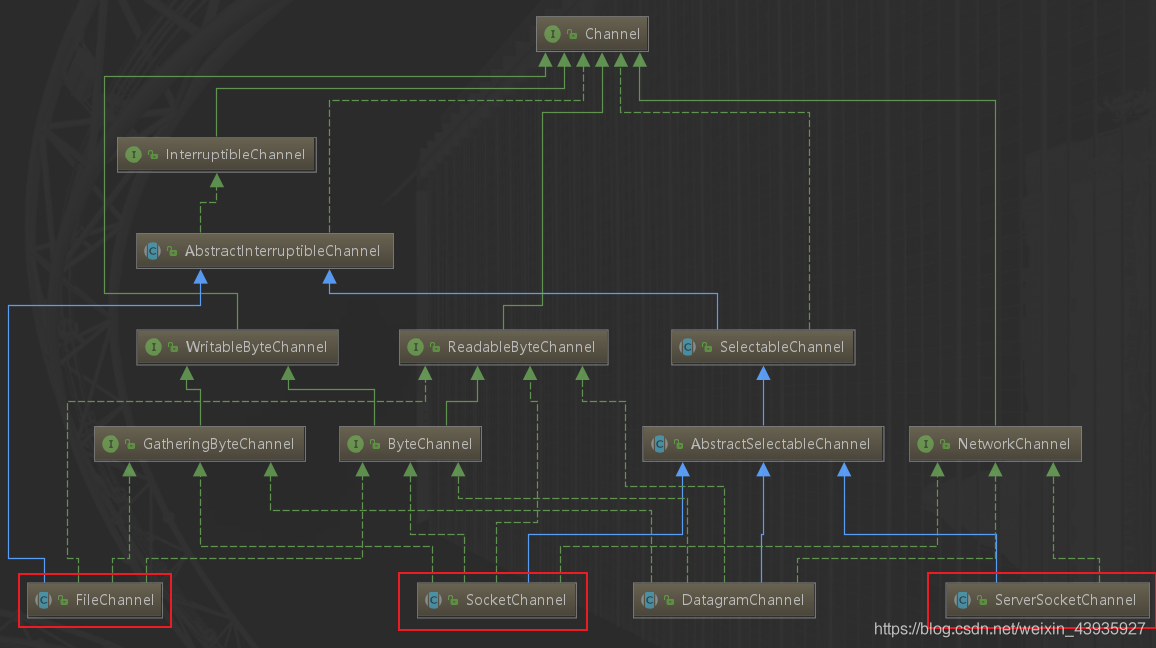This screenshot has width=1156, height=648.
Task: Click the Channel label text at top
Action: [x=612, y=34]
